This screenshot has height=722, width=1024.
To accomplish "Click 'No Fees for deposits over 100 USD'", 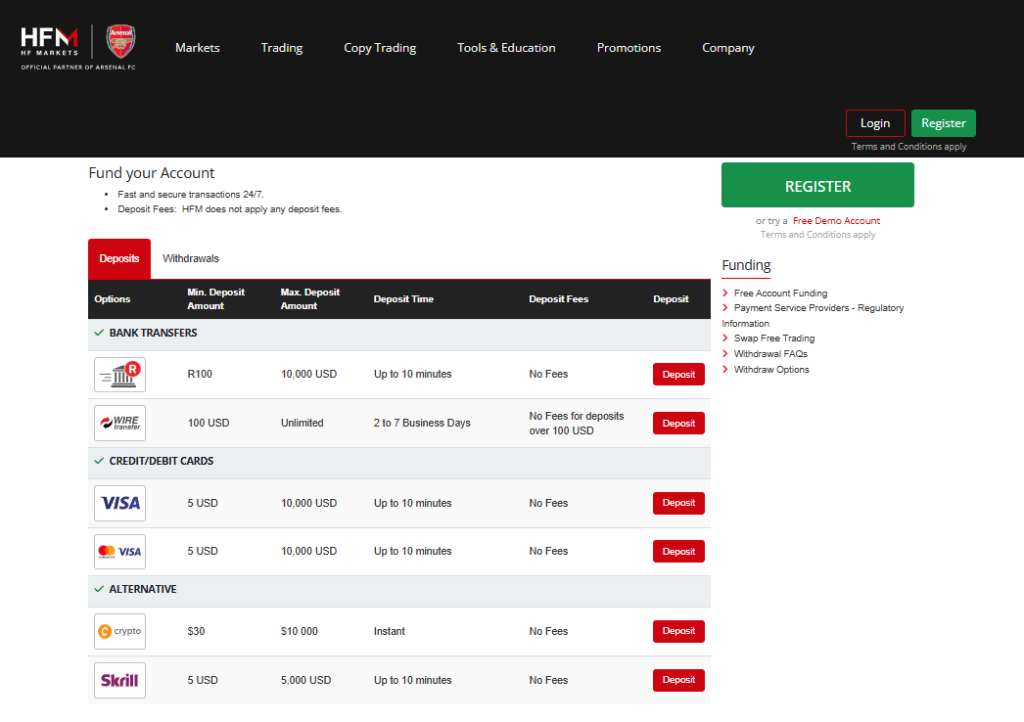I will pos(577,423).
